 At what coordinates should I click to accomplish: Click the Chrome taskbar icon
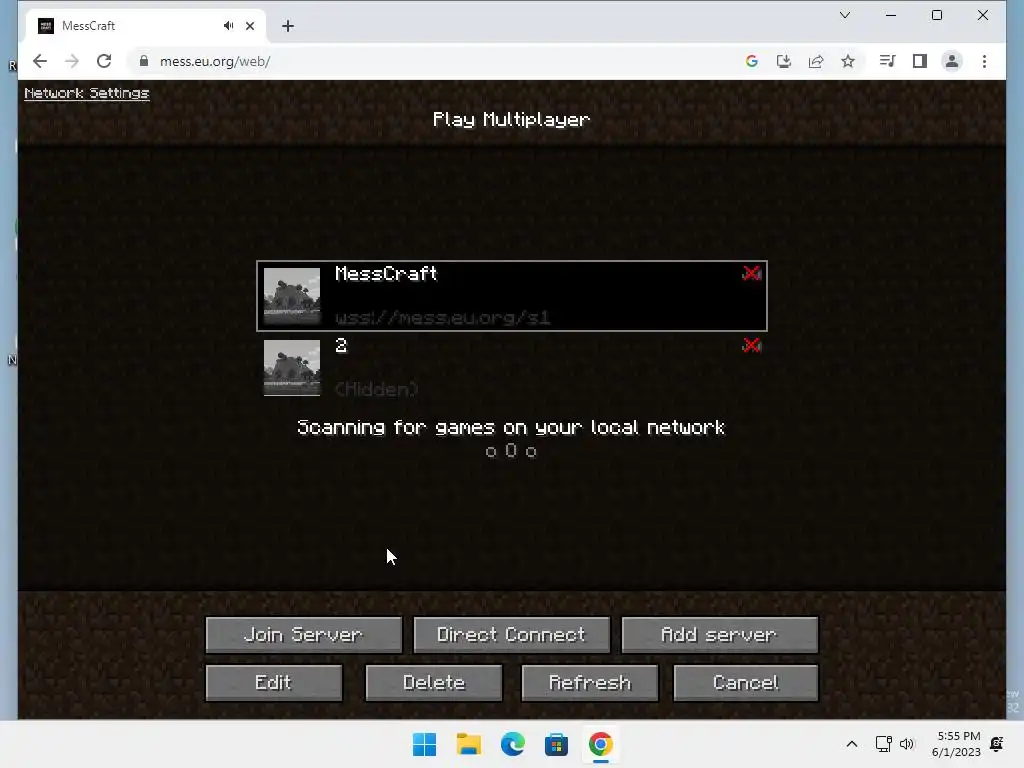pyautogui.click(x=601, y=744)
